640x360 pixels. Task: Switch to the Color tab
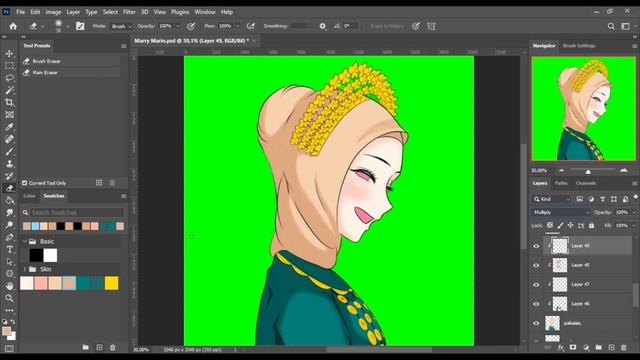point(29,196)
